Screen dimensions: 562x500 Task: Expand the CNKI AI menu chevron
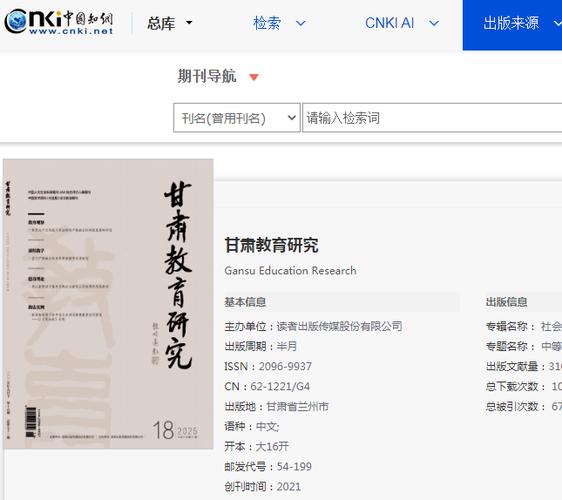(434, 23)
